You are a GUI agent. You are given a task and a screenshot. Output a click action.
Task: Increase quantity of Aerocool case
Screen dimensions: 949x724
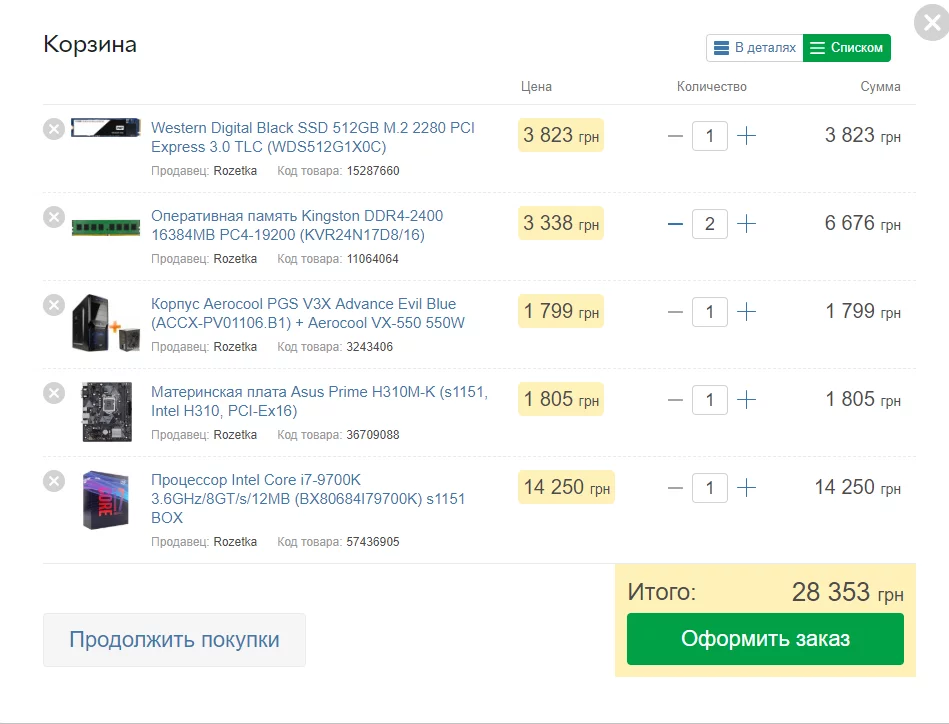746,312
